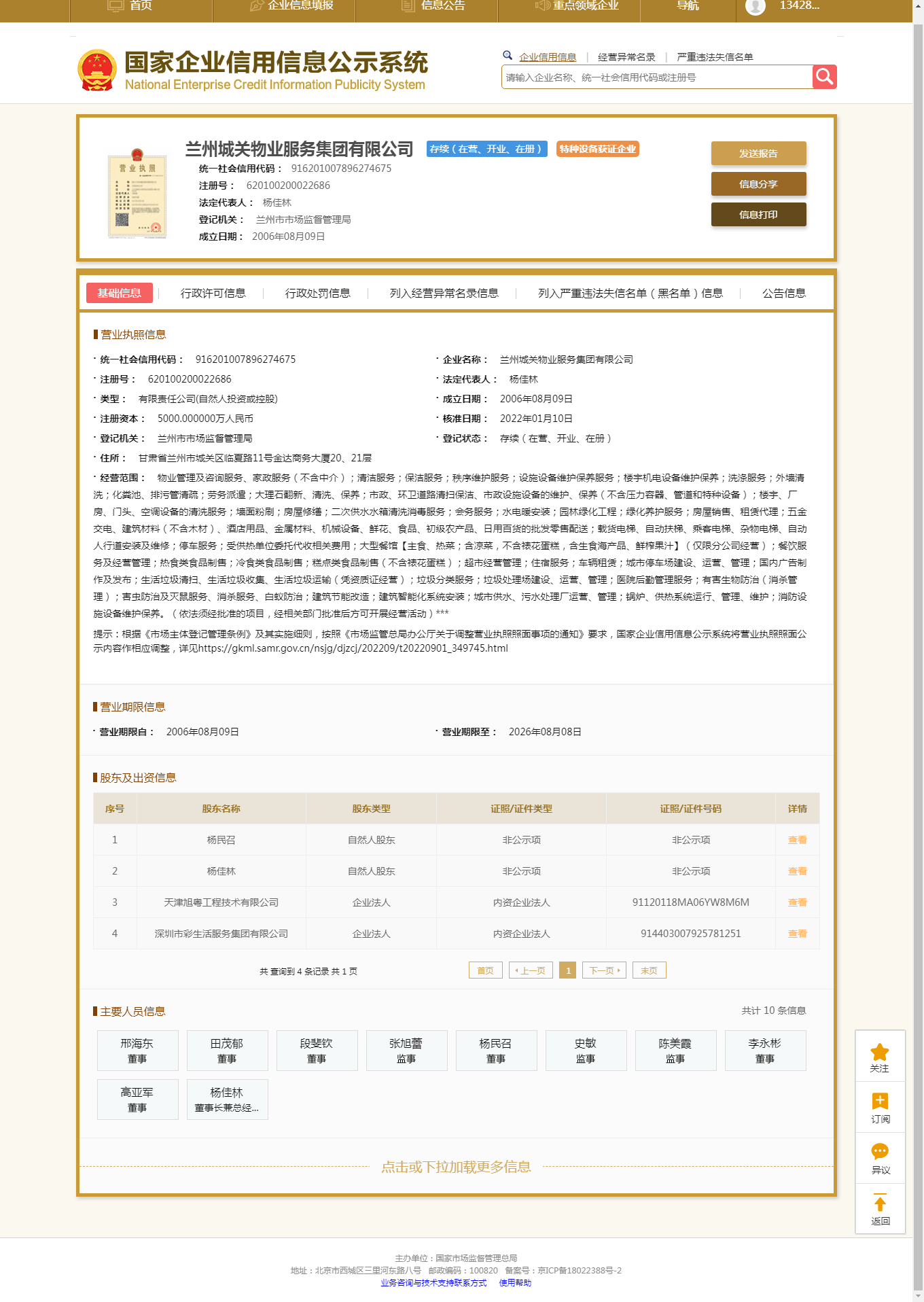Open personnel card 杨民召 董事
The image size is (924, 1302).
pos(496,1051)
